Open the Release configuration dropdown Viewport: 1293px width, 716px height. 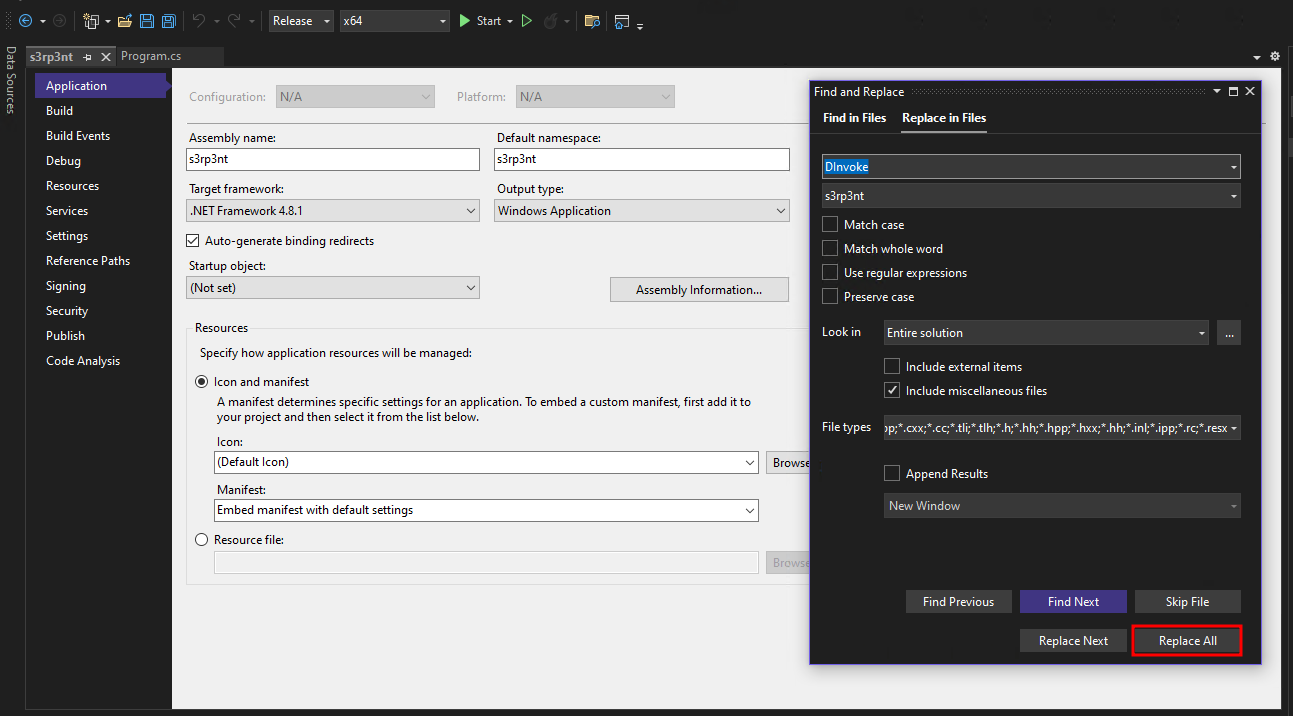[301, 21]
